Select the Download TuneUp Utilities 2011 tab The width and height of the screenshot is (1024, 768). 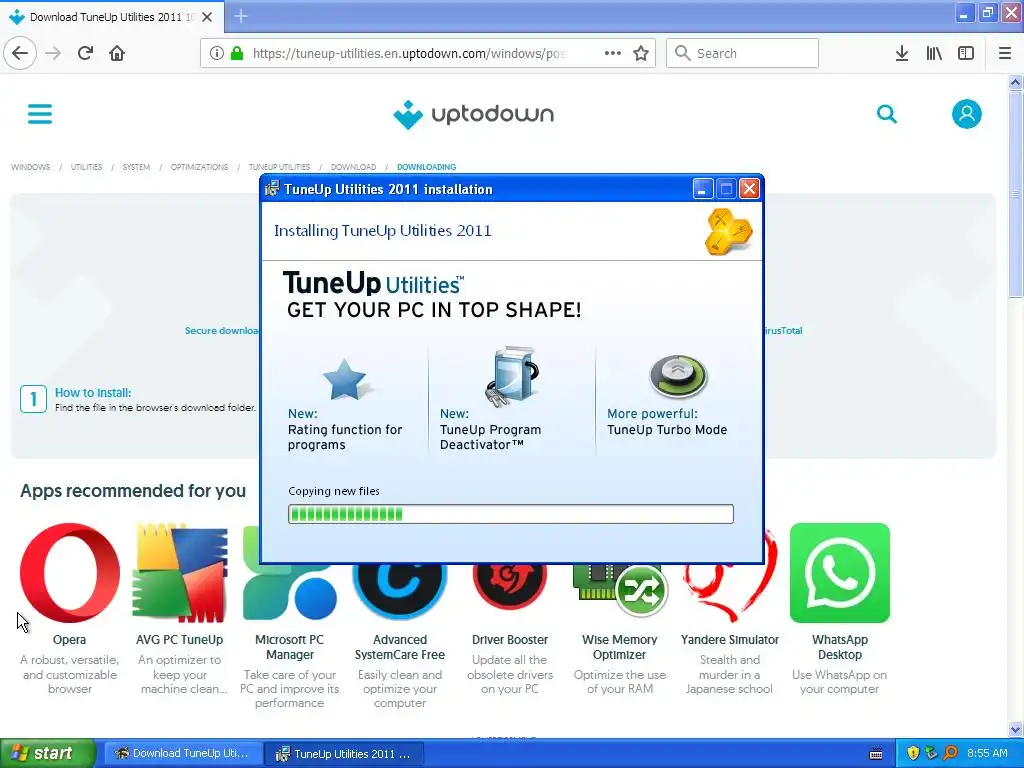tap(112, 17)
